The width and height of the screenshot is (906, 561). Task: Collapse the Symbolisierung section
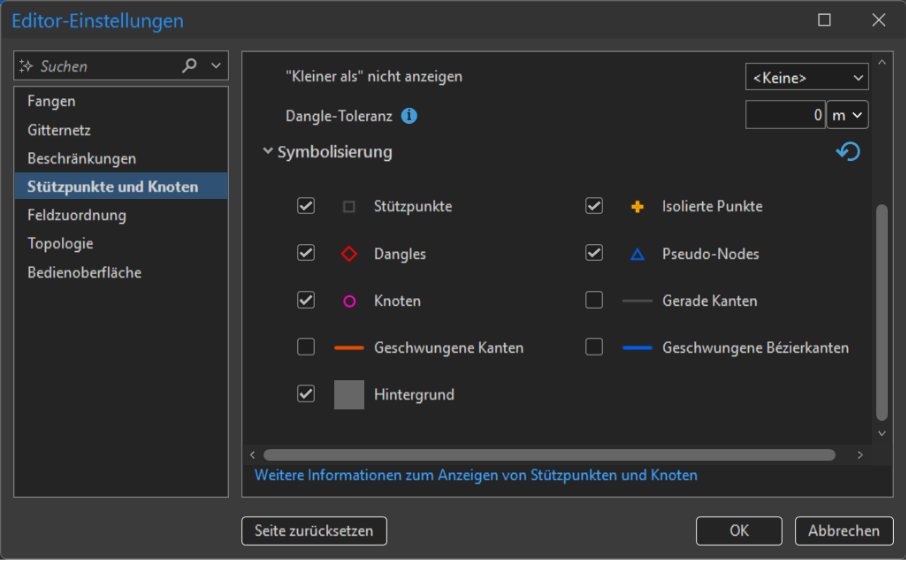[268, 151]
